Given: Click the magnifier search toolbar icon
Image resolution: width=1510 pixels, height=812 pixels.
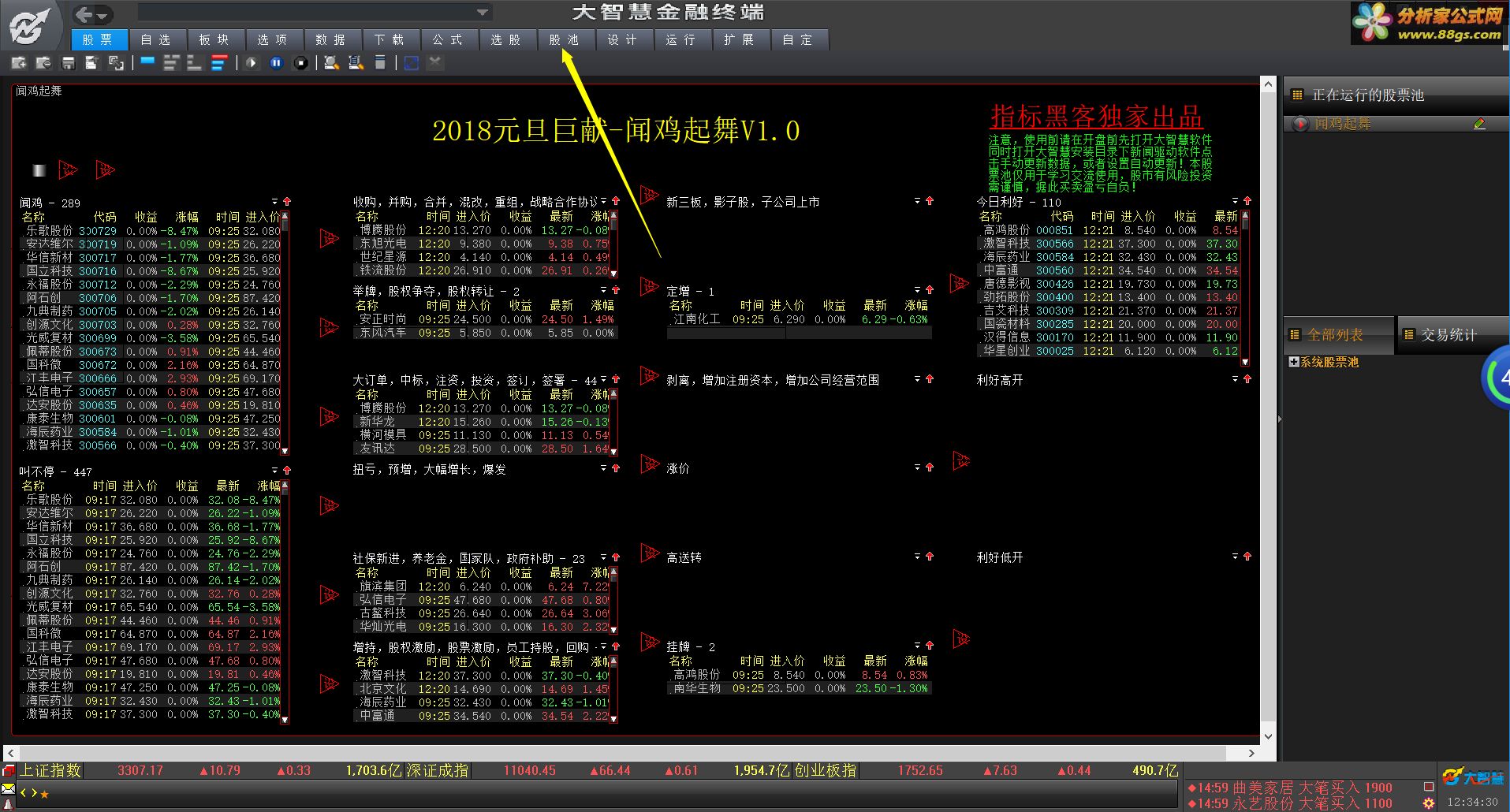Looking at the screenshot, I should pos(331,63).
